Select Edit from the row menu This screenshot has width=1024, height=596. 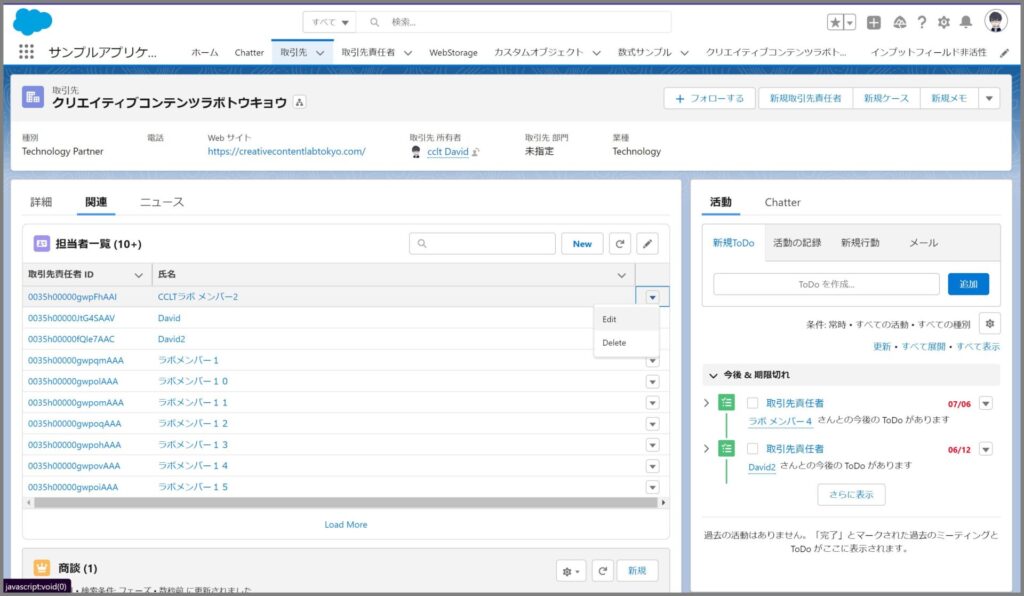[x=610, y=319]
